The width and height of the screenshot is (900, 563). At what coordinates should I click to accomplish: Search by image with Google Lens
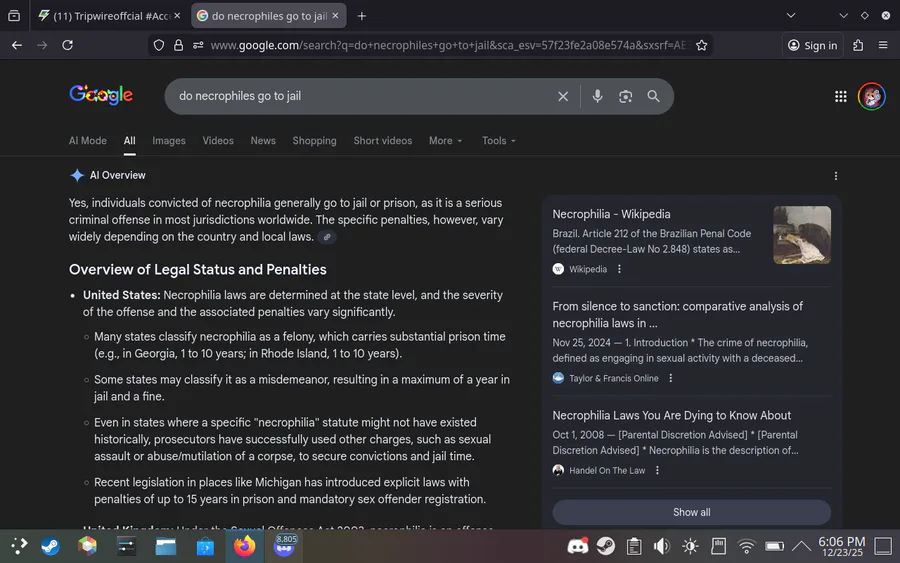click(626, 96)
